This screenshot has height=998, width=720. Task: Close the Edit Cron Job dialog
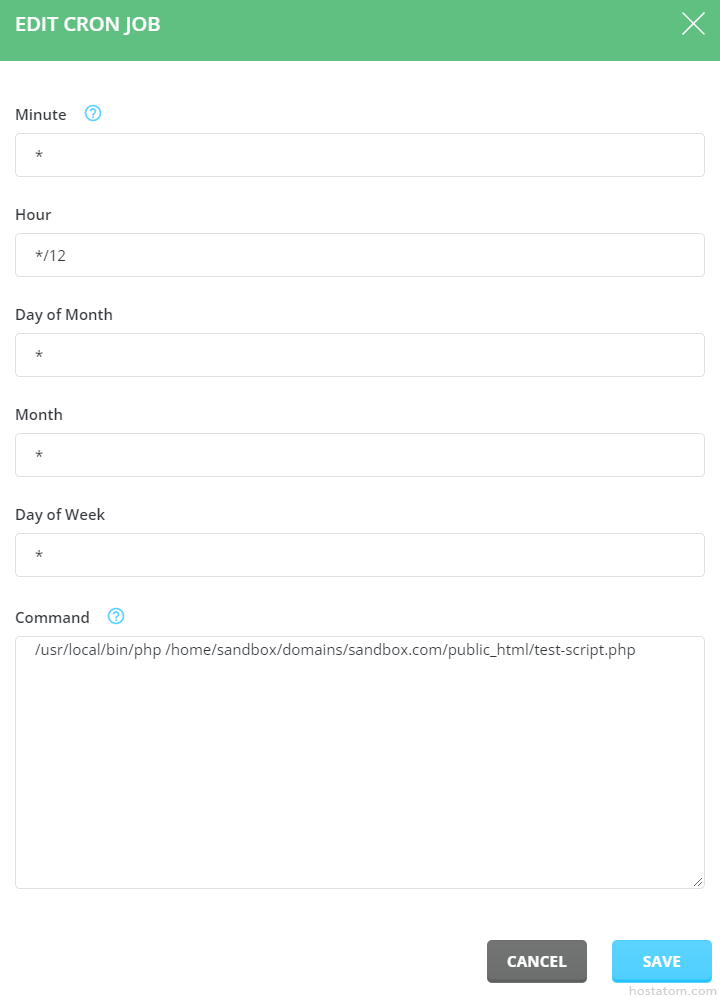(x=693, y=24)
